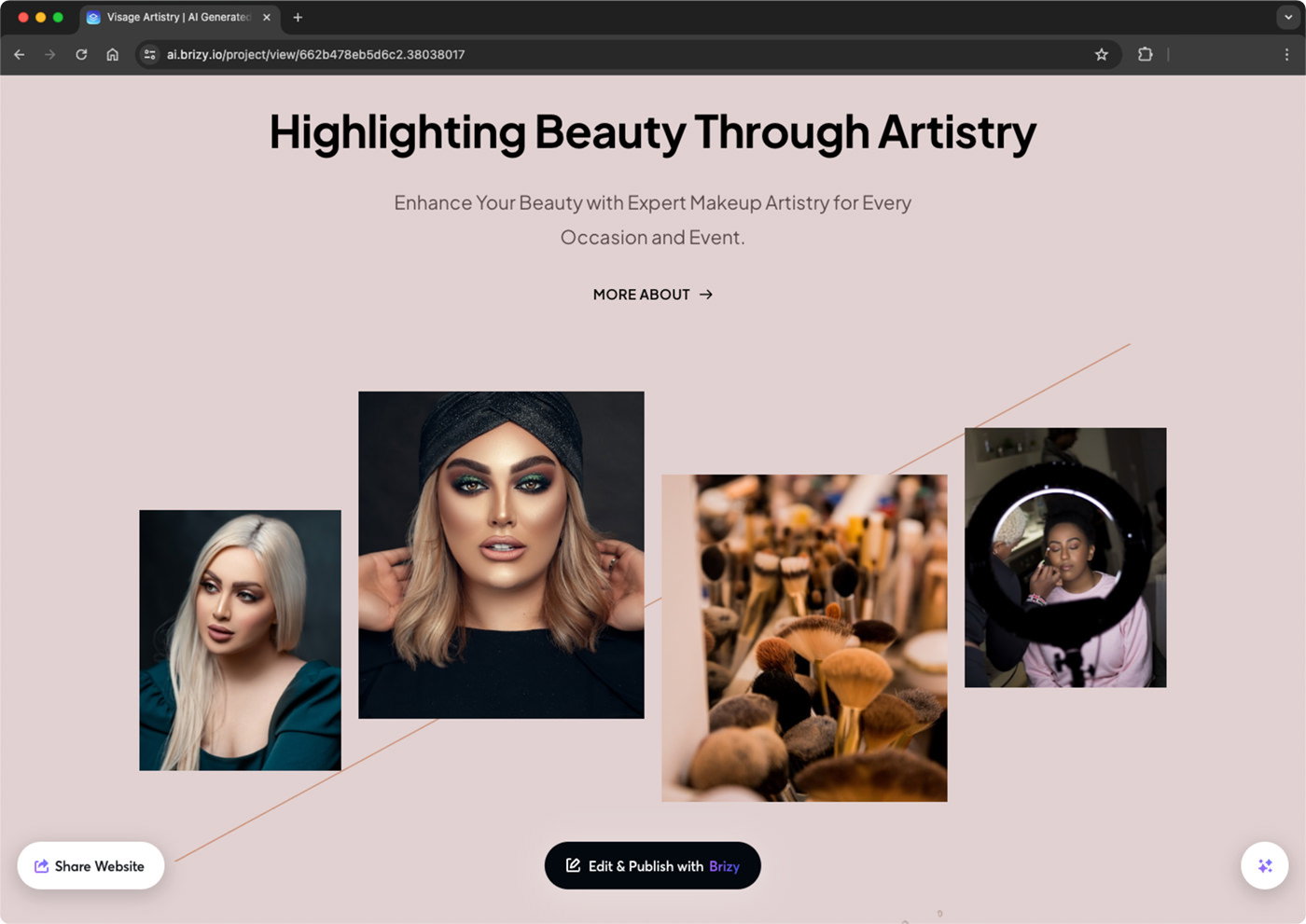1306x924 pixels.
Task: Click the MORE ABOUT link
Action: coord(653,295)
